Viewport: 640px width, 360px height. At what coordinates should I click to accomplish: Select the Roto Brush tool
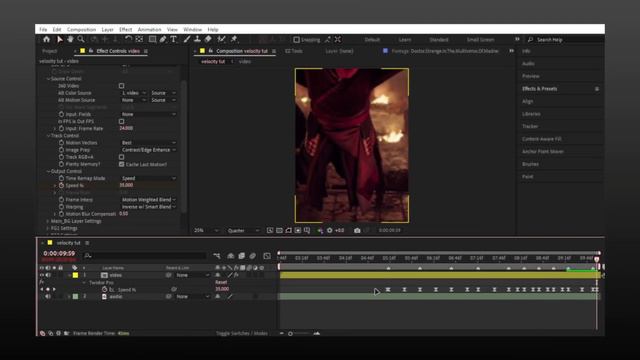click(x=221, y=39)
